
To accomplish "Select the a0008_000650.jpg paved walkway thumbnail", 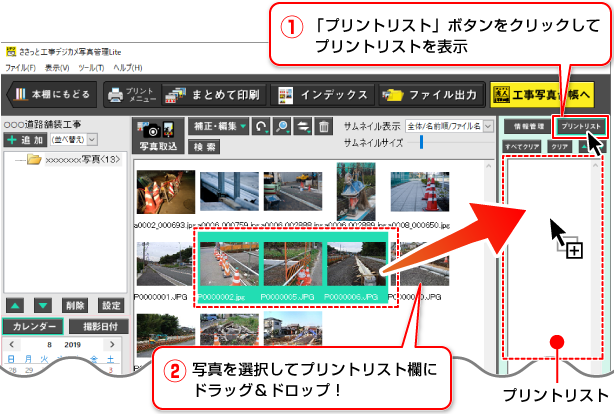I will [x=420, y=192].
